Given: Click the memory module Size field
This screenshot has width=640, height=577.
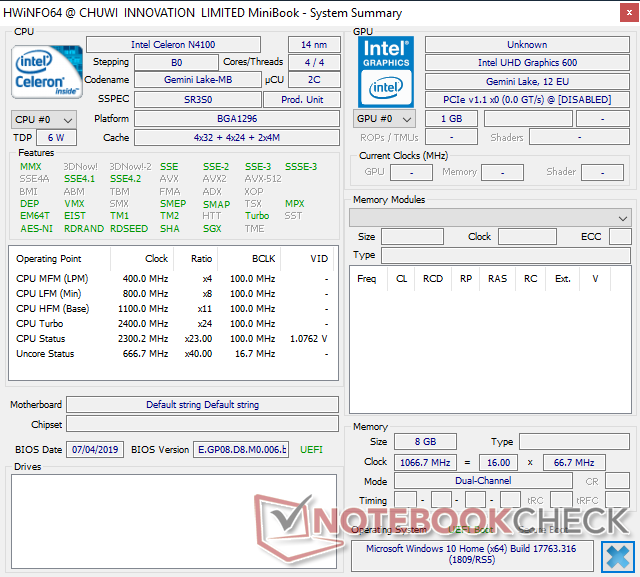Looking at the screenshot, I should tap(412, 237).
